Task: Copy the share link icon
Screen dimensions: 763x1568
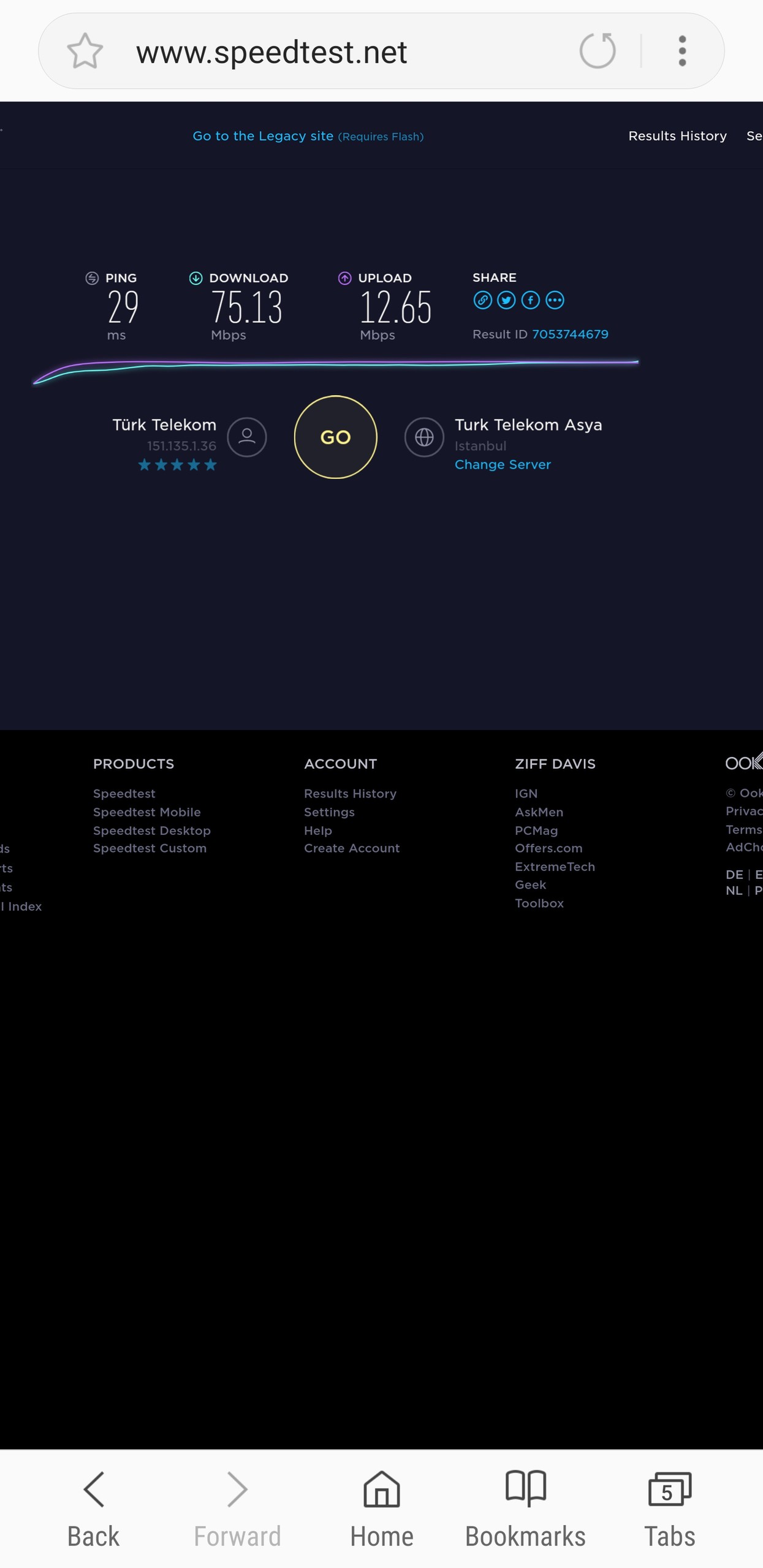Action: click(483, 300)
